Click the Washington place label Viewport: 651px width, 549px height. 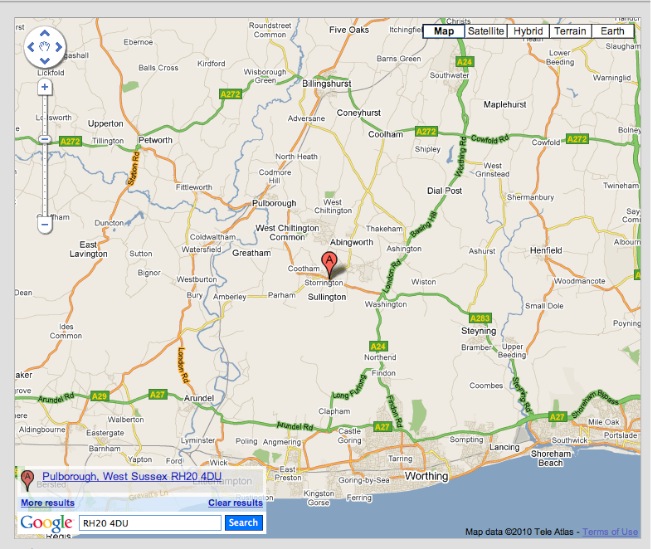click(x=386, y=304)
